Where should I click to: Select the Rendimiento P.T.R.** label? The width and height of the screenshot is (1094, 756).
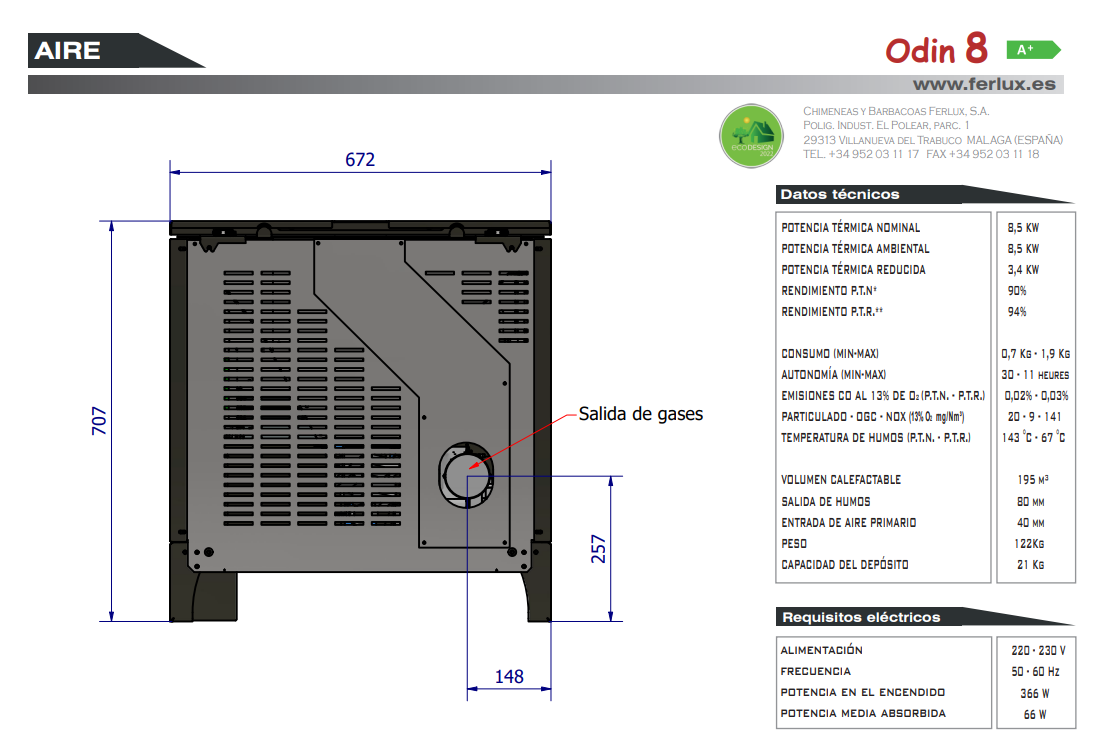point(832,312)
